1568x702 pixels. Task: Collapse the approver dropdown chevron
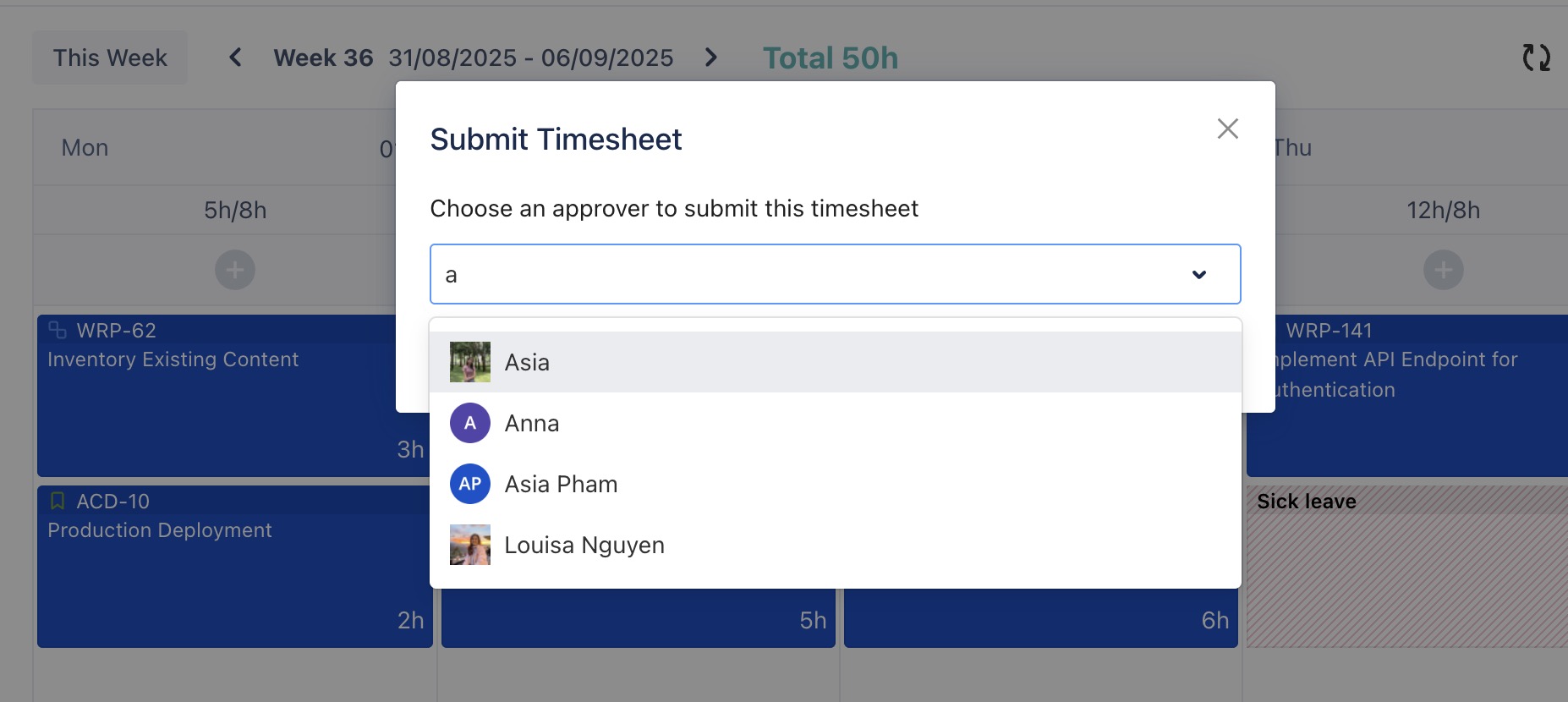point(1198,274)
